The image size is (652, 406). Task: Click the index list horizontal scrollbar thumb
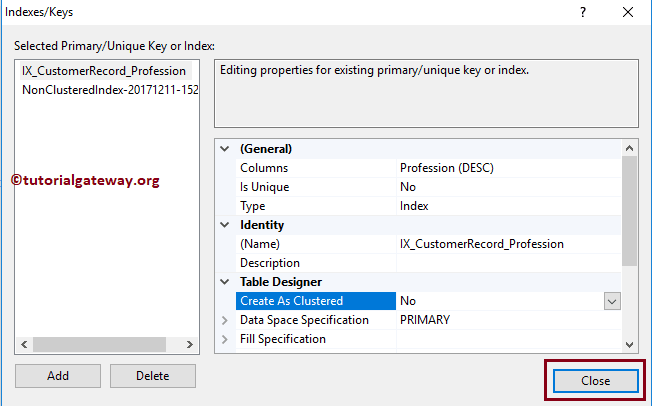point(99,344)
